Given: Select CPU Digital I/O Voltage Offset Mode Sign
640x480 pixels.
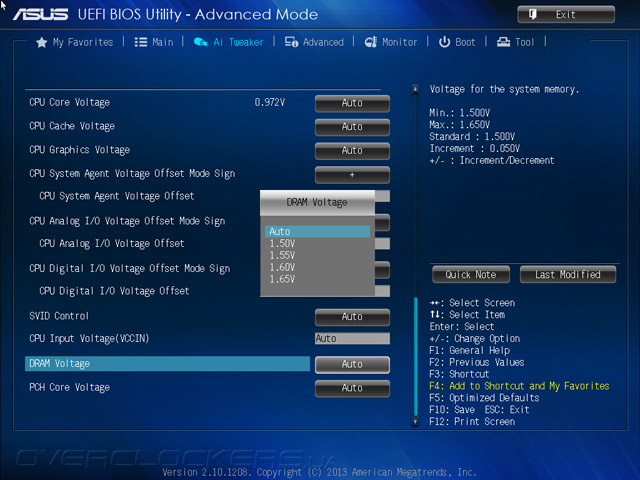Looking at the screenshot, I should click(x=129, y=268).
